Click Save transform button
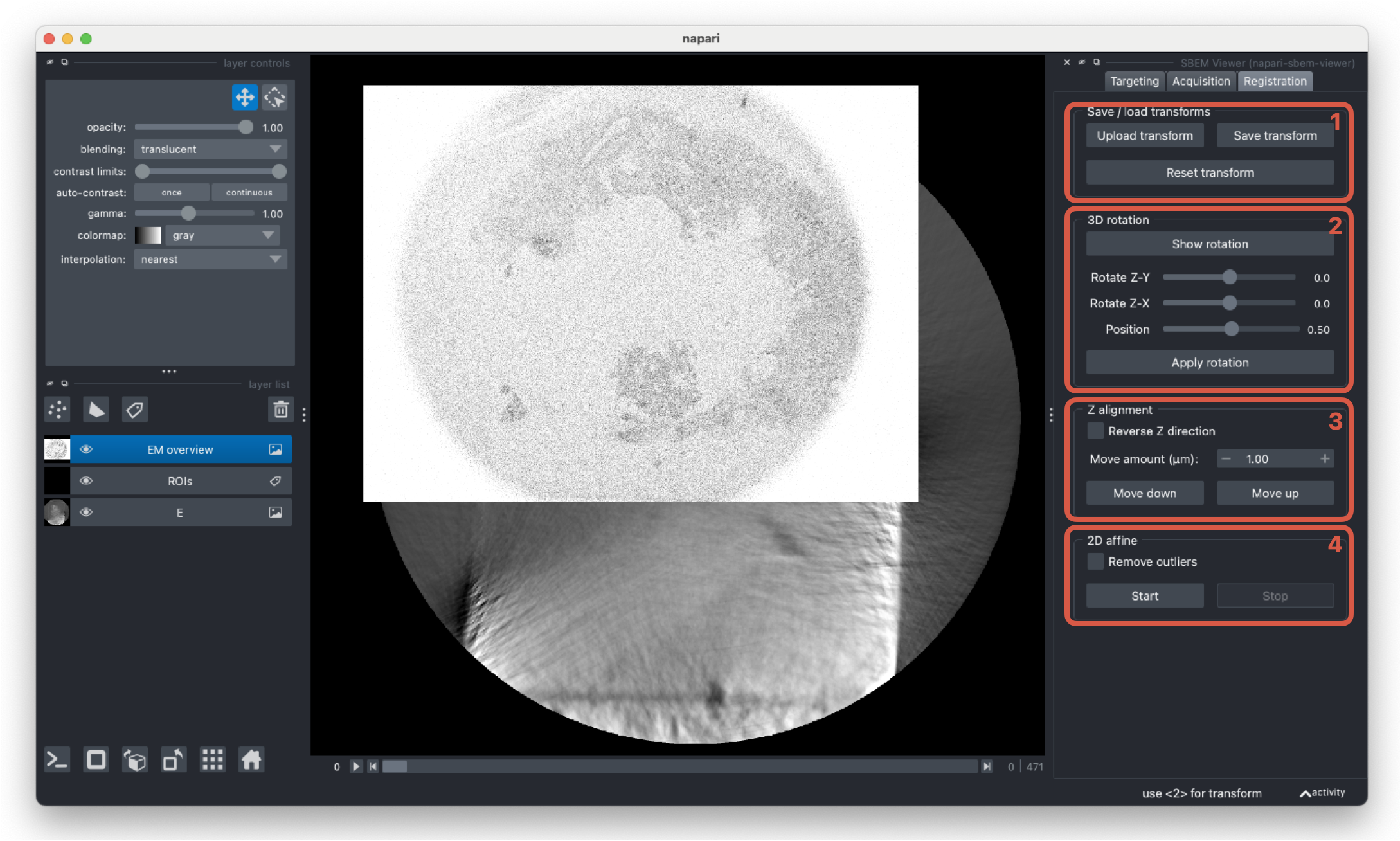The height and width of the screenshot is (841, 1400). pyautogui.click(x=1275, y=136)
